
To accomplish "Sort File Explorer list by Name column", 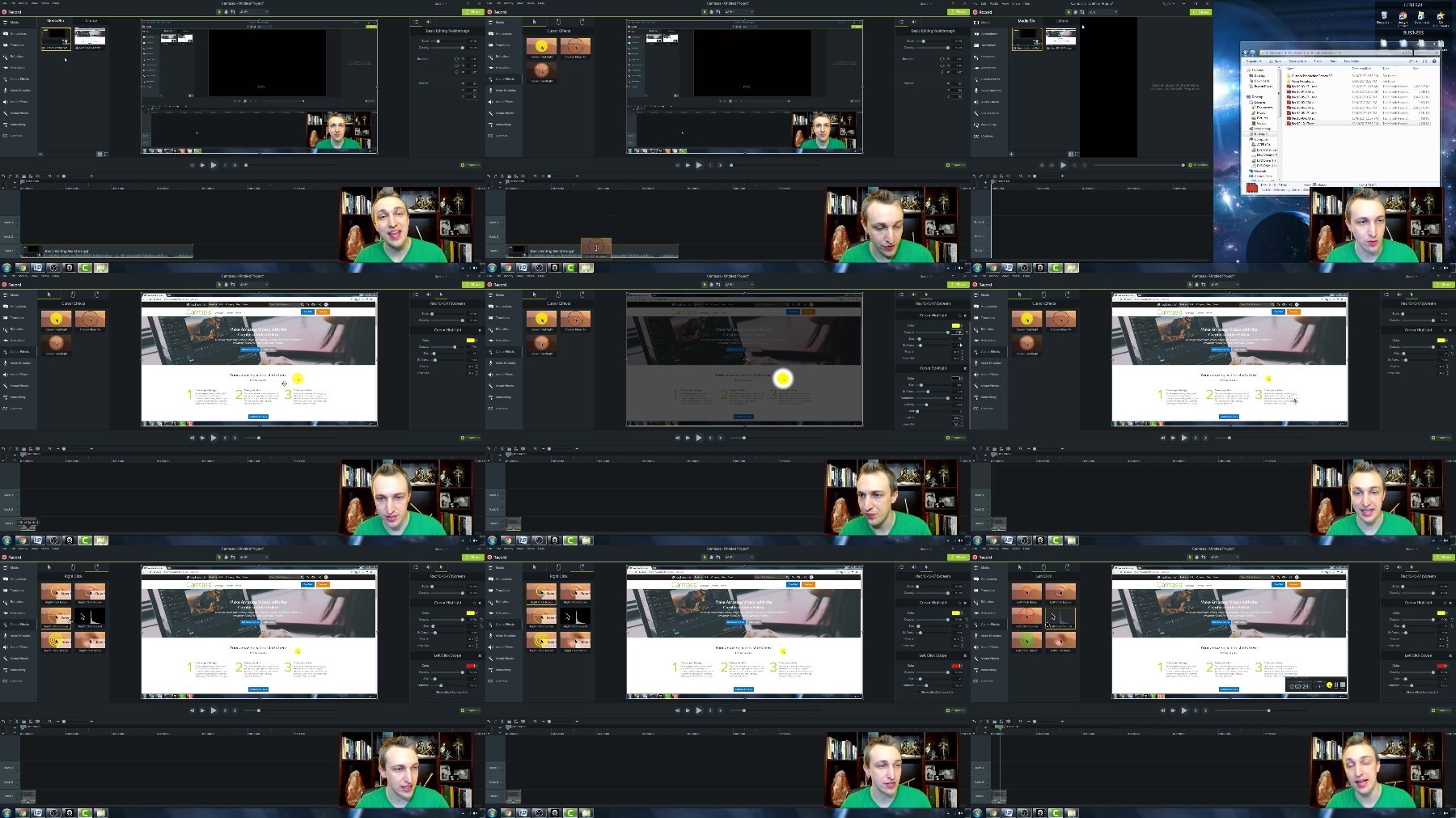I will tap(1290, 69).
